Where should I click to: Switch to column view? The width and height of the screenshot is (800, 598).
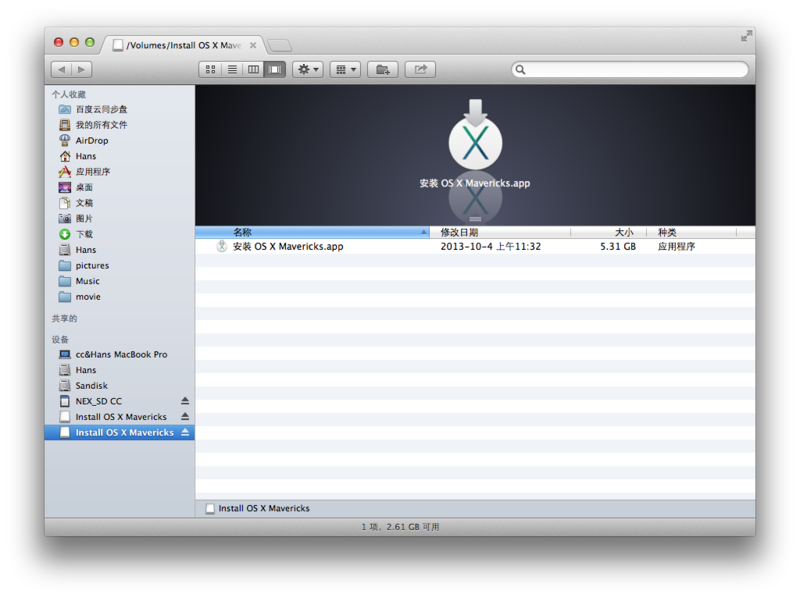(x=253, y=69)
